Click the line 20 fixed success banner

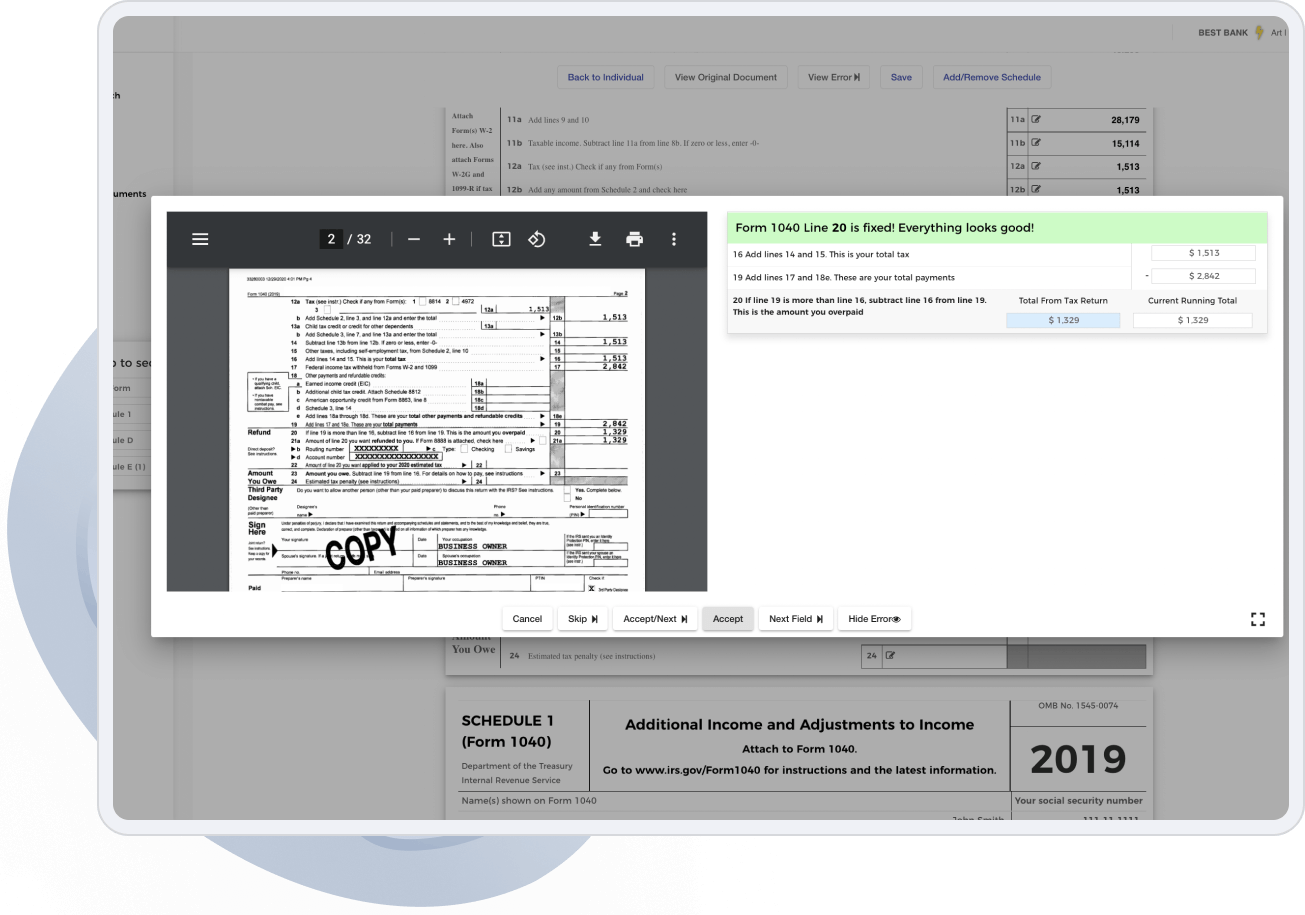pos(997,228)
